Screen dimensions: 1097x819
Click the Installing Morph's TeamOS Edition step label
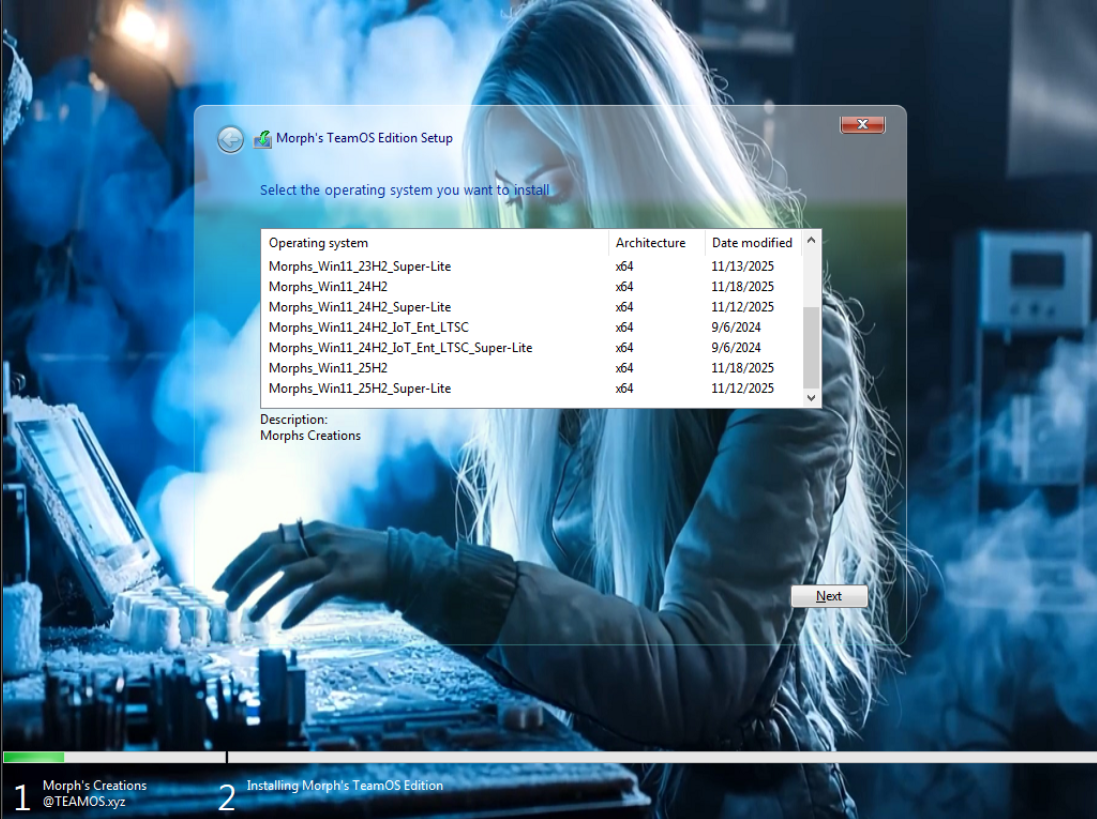click(x=345, y=785)
